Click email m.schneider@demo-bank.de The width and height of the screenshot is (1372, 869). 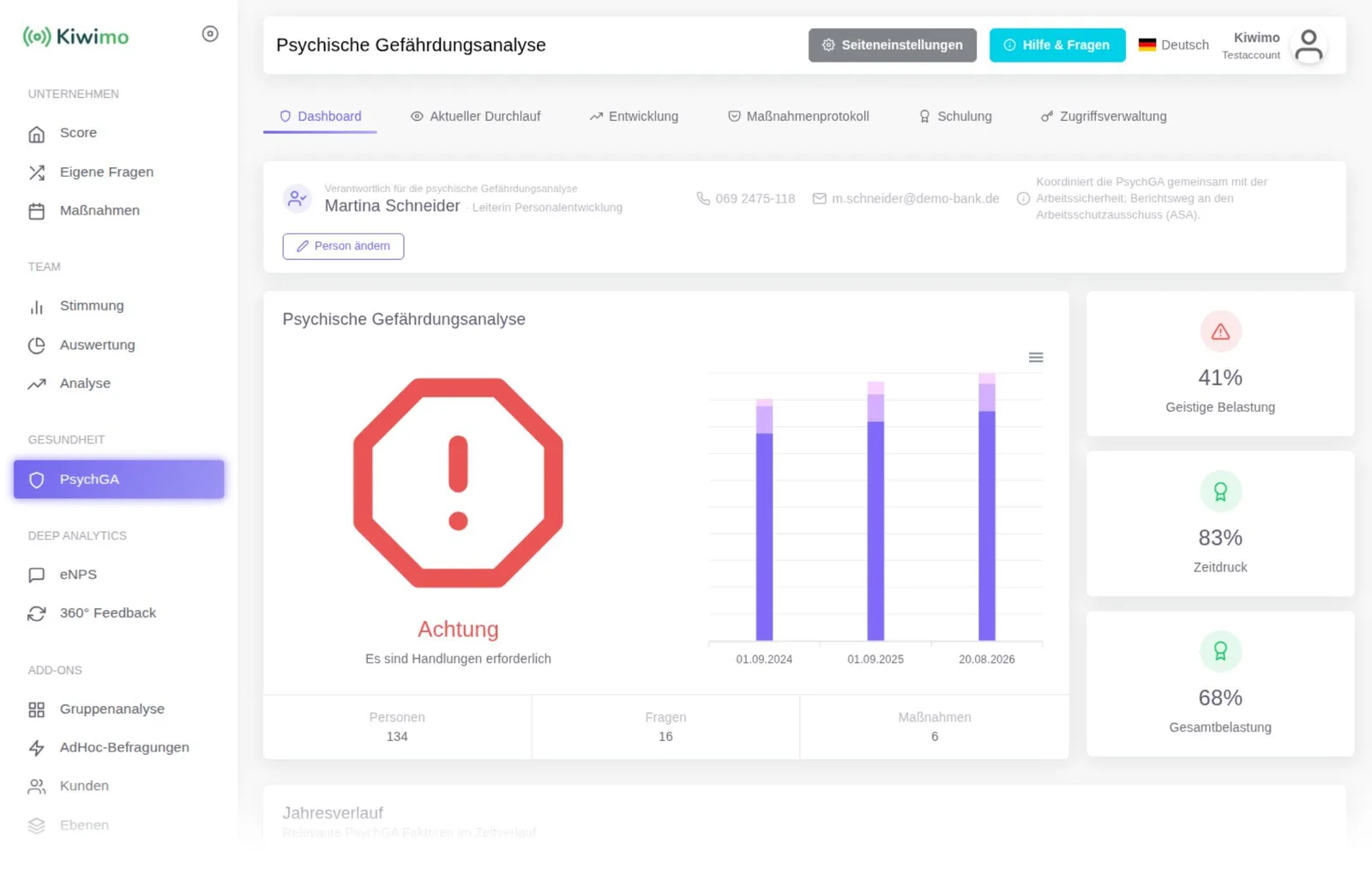coord(906,199)
